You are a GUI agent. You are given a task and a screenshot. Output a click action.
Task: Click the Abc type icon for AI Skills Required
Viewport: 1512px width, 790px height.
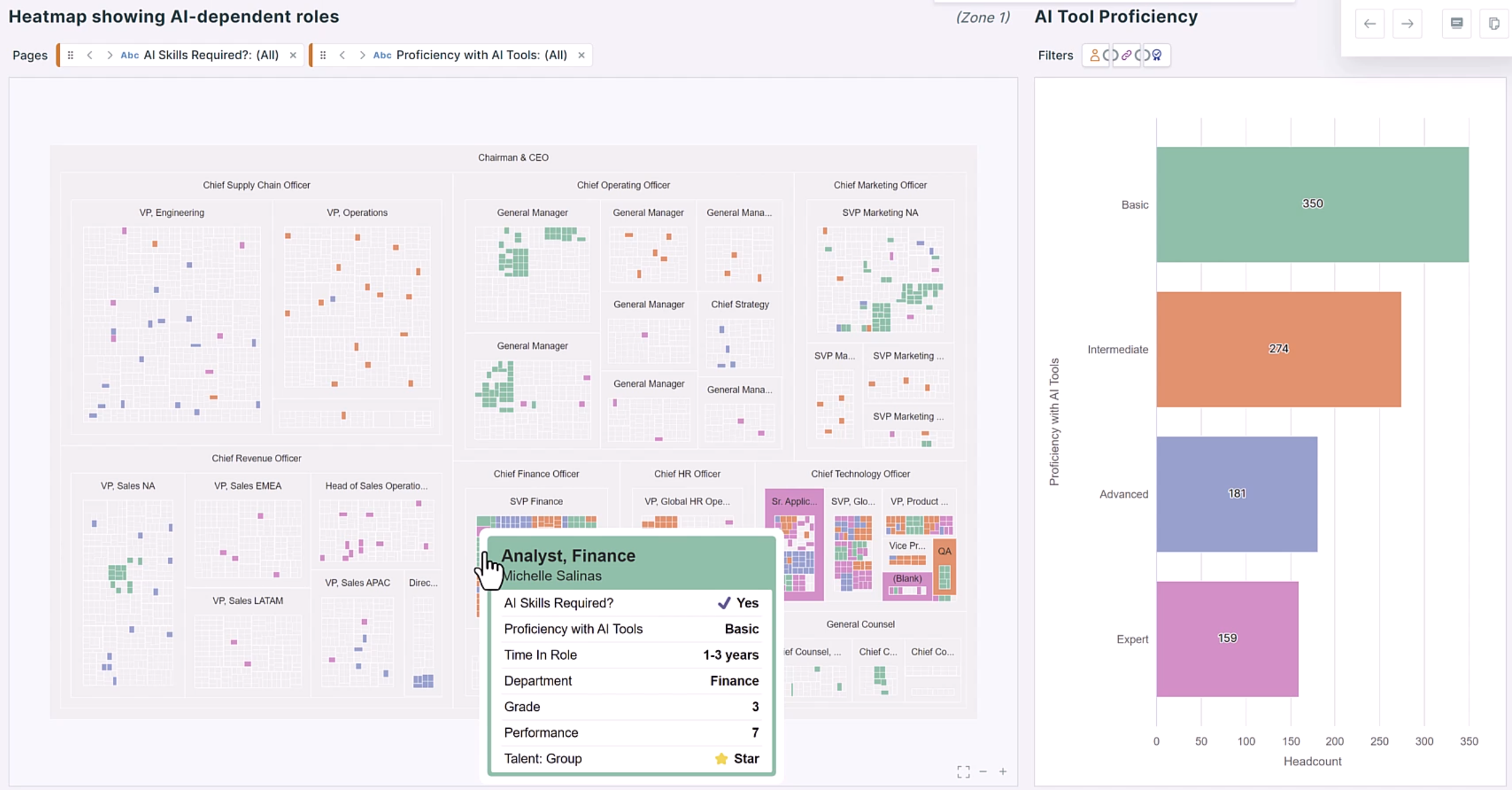(129, 55)
